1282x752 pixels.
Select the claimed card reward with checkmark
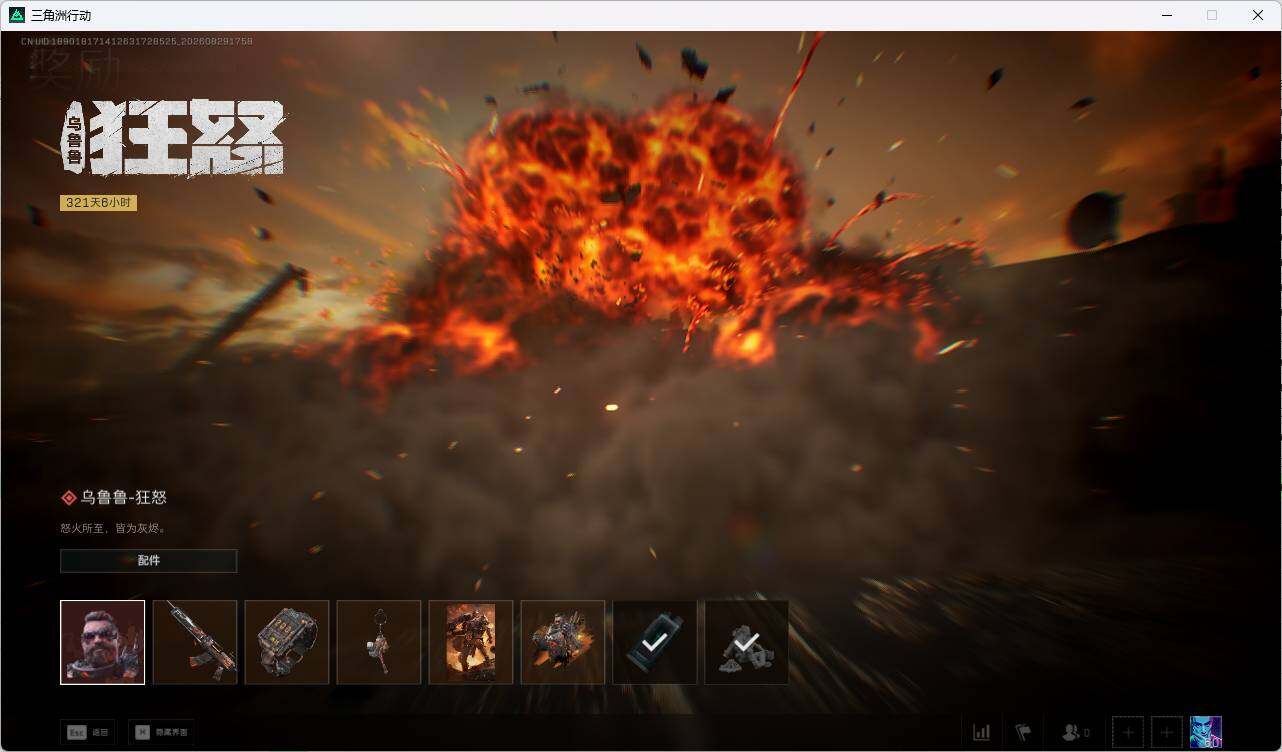(x=655, y=642)
